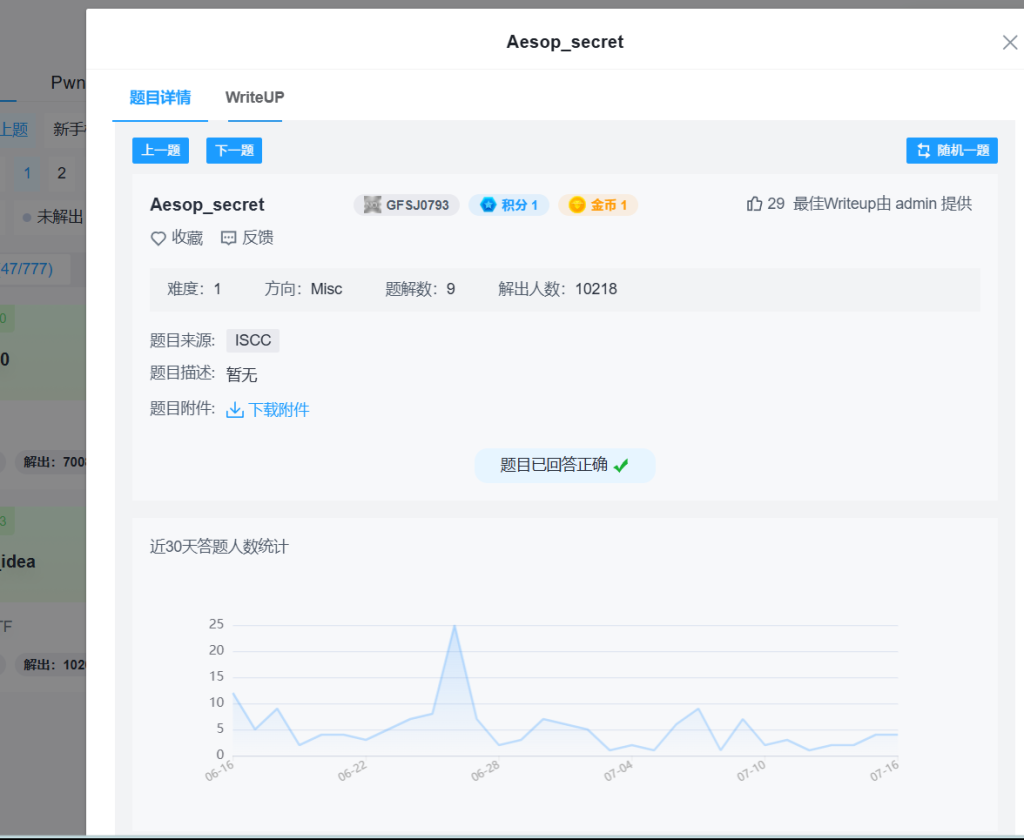Click the green checkmark on 题目已回答正确
Viewport: 1024px width, 840px height.
621,465
